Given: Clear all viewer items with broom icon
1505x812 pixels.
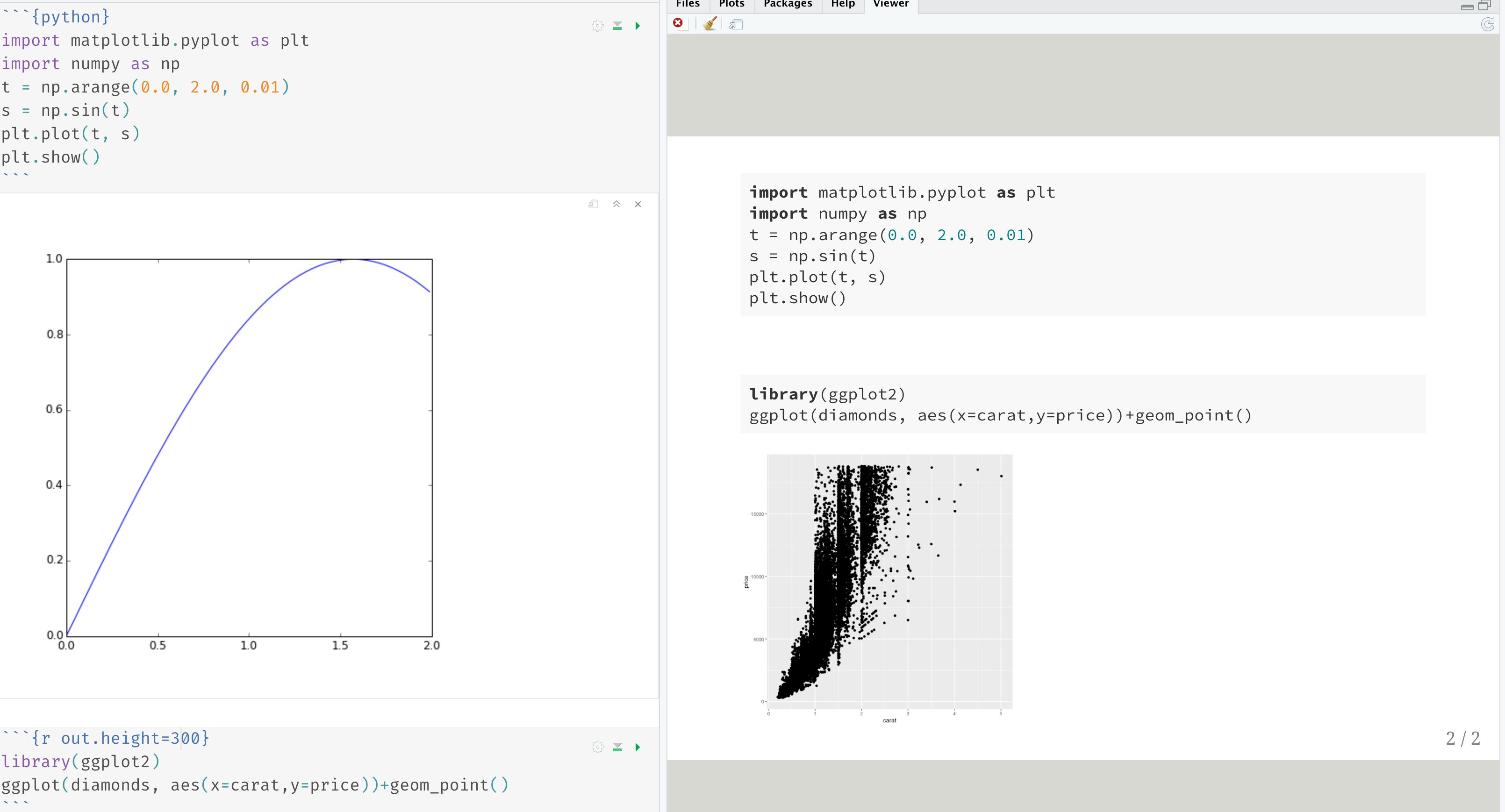Looking at the screenshot, I should (x=710, y=23).
